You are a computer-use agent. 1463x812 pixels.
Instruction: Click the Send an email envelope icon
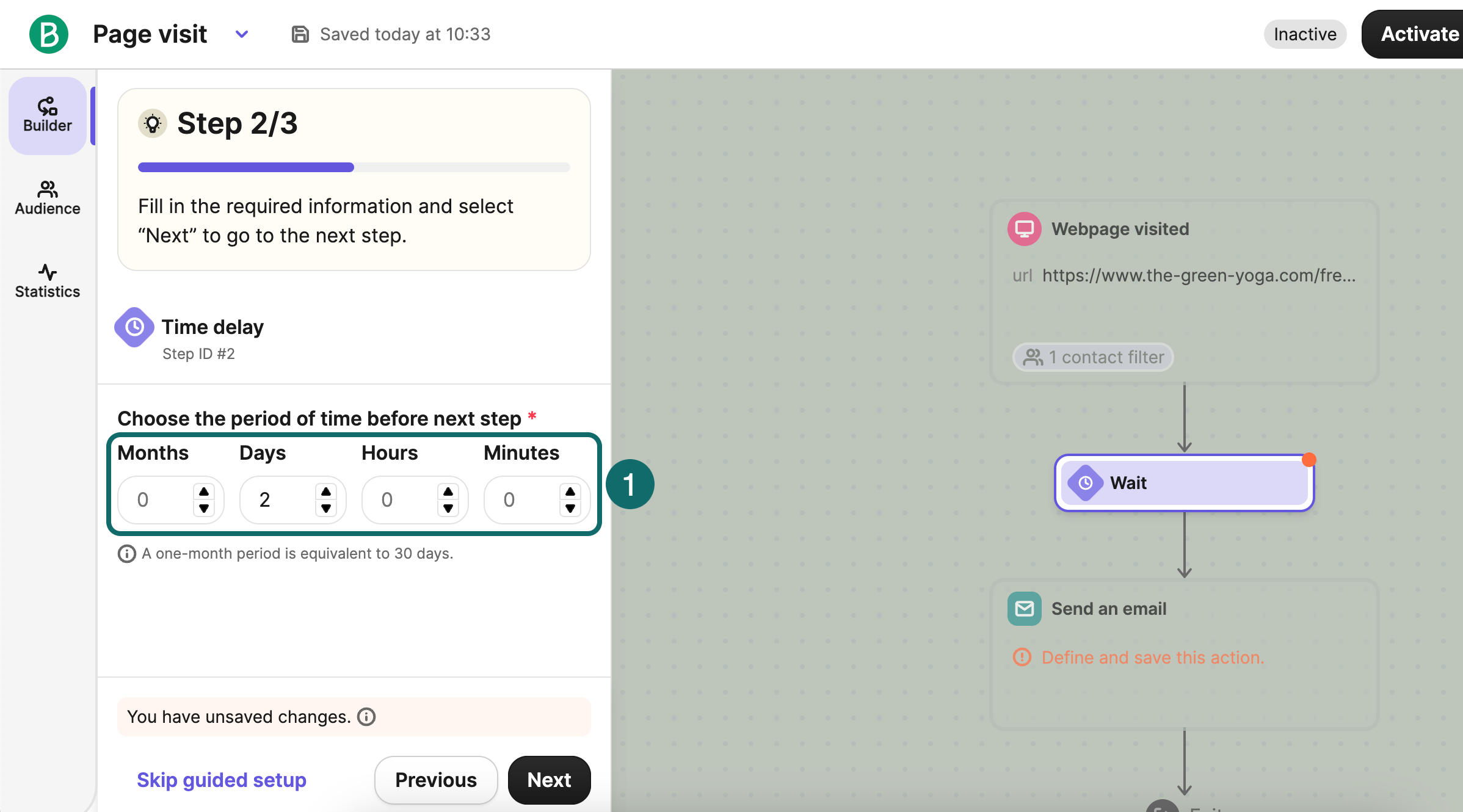point(1024,609)
